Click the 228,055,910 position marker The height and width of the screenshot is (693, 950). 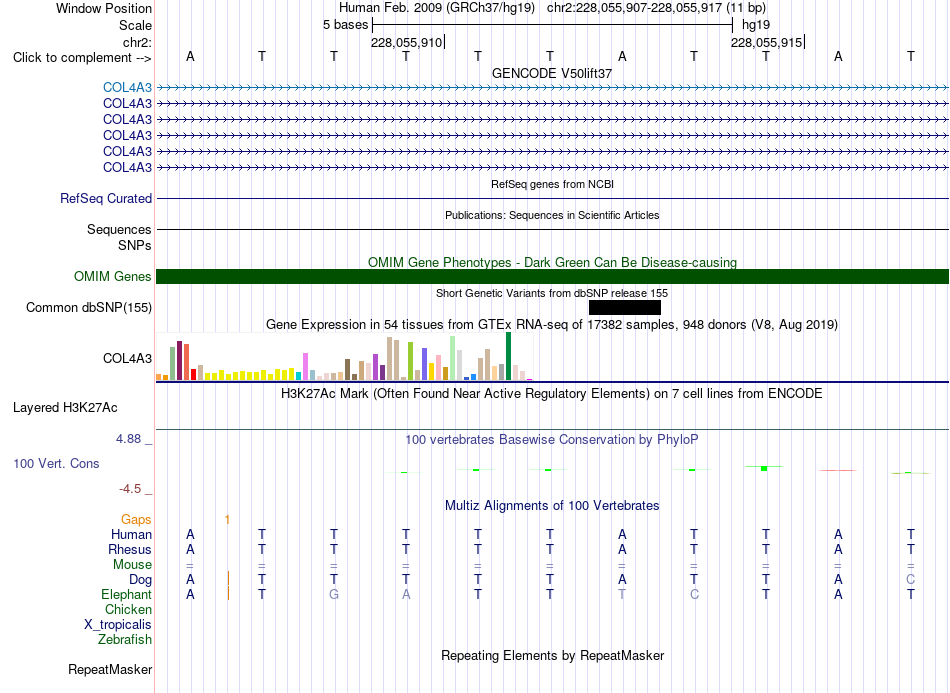coord(407,42)
